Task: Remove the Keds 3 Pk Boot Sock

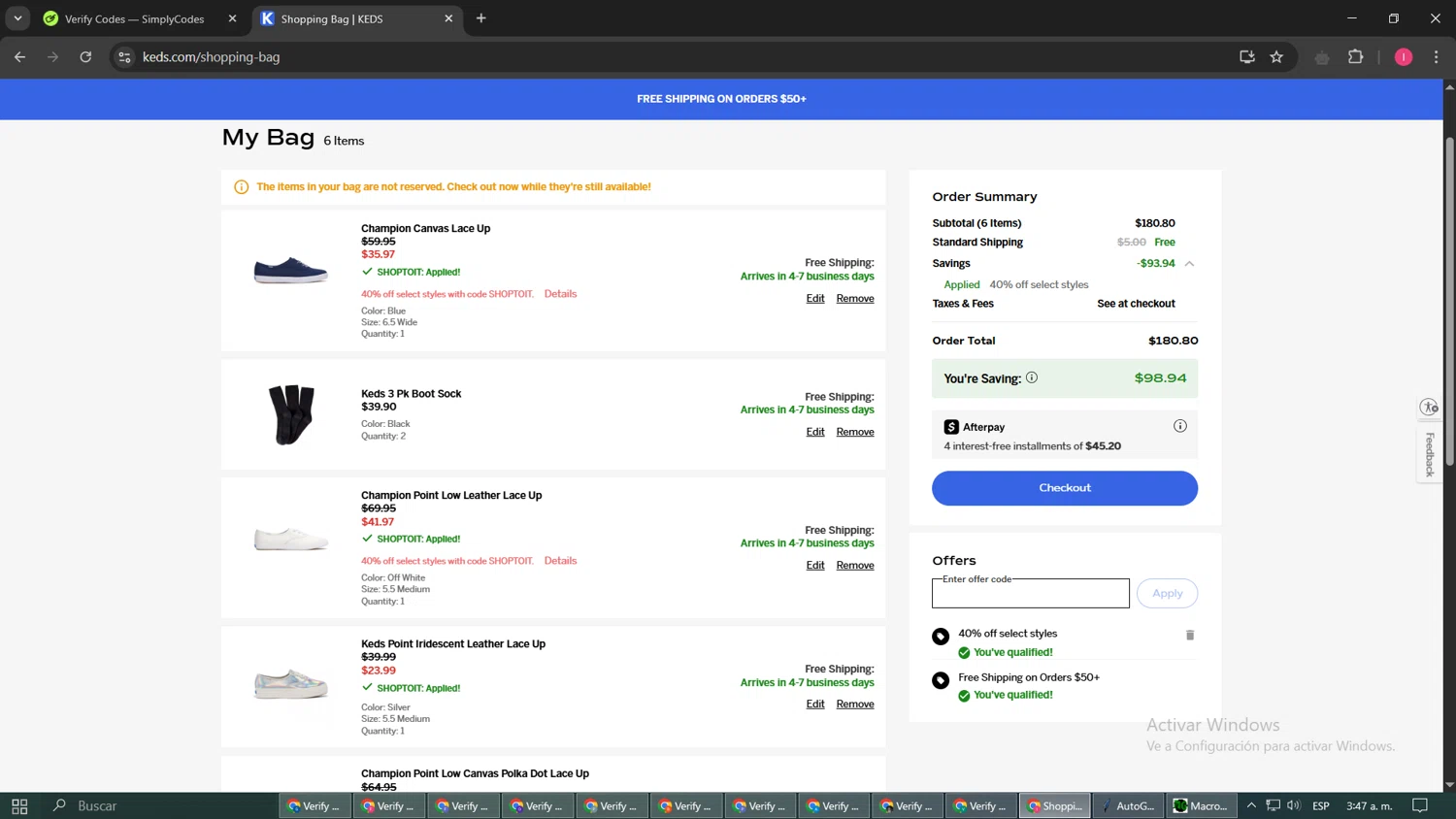Action: pyautogui.click(x=854, y=432)
